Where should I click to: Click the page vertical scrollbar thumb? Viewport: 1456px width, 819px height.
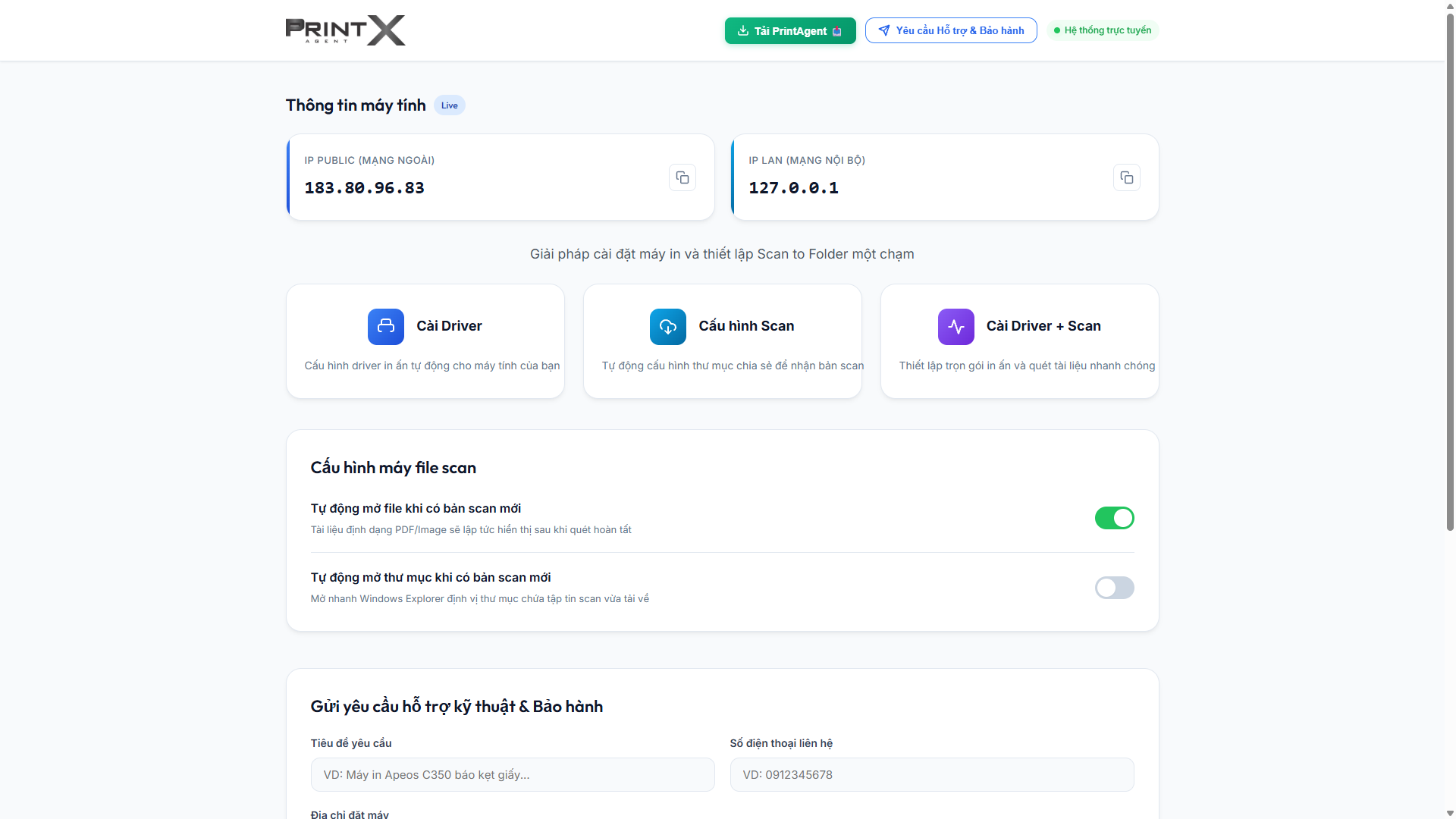pos(1450,271)
